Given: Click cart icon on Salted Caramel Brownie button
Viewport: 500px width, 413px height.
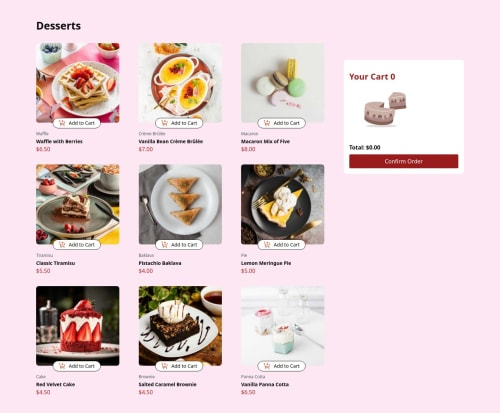Looking at the screenshot, I should (164, 366).
